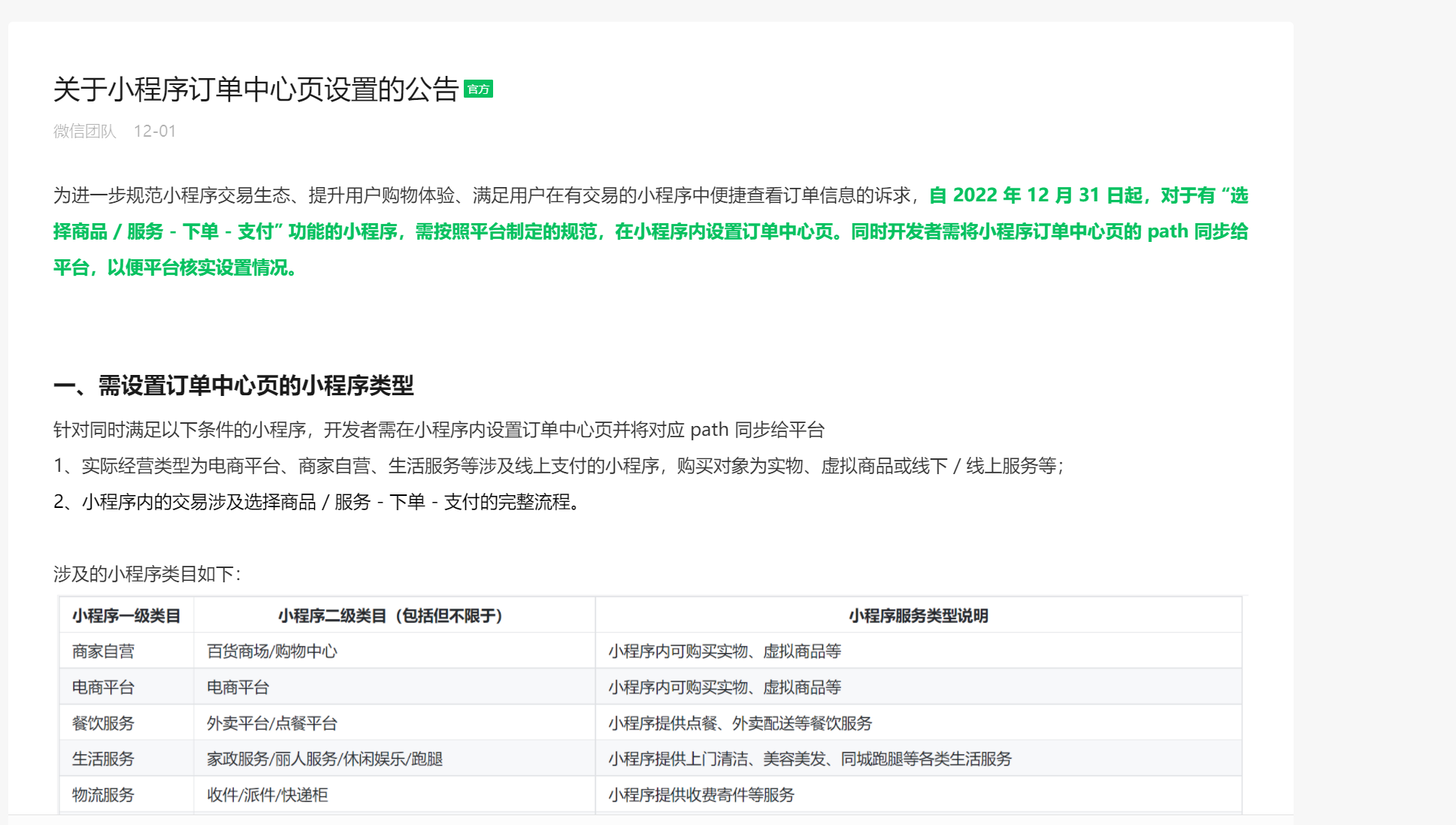
Task: Click the line 涉及的小程序类目如下
Action: pyautogui.click(x=147, y=575)
